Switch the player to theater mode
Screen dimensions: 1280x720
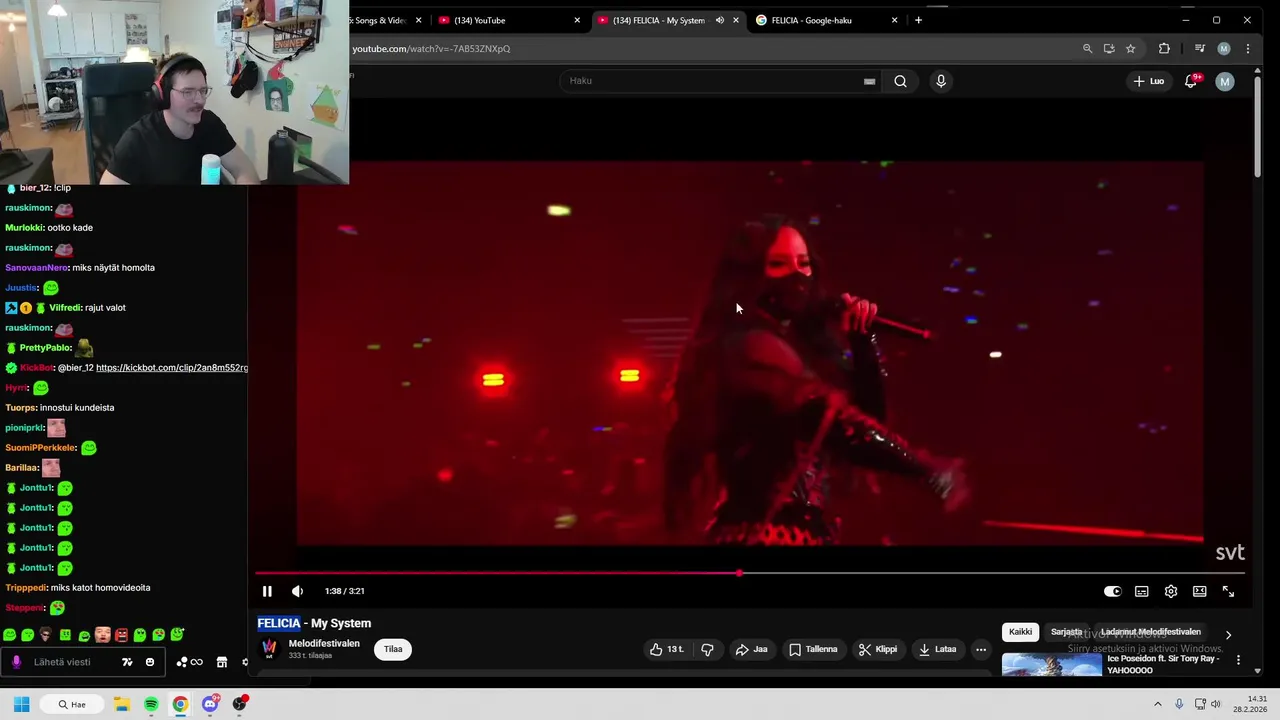(x=1199, y=591)
